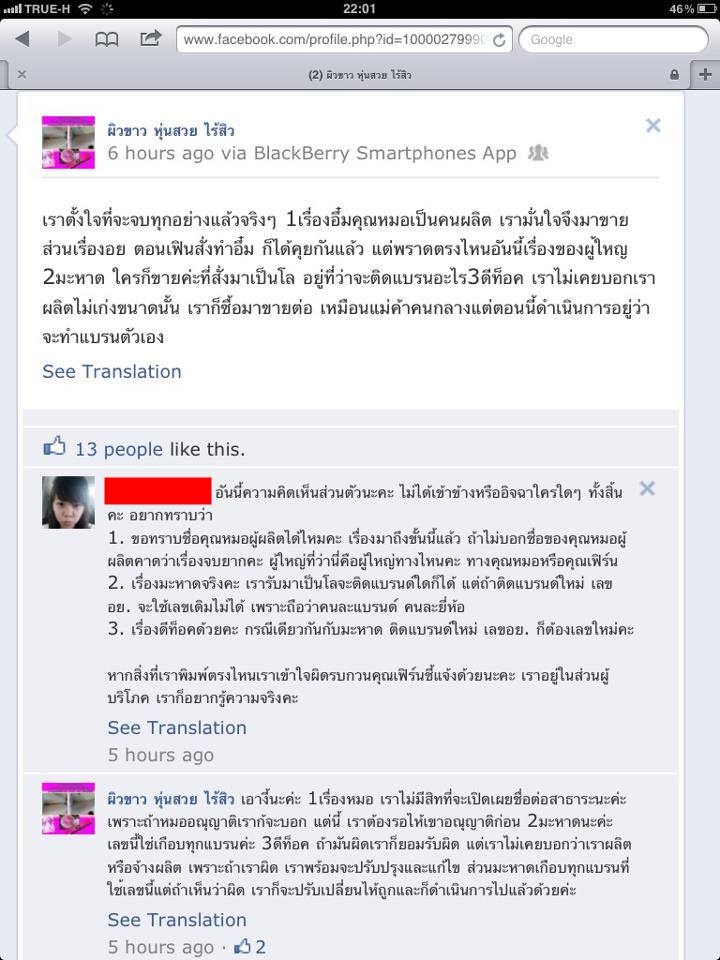The width and height of the screenshot is (720, 960).
Task: Open See Translation under the main post
Action: click(112, 372)
